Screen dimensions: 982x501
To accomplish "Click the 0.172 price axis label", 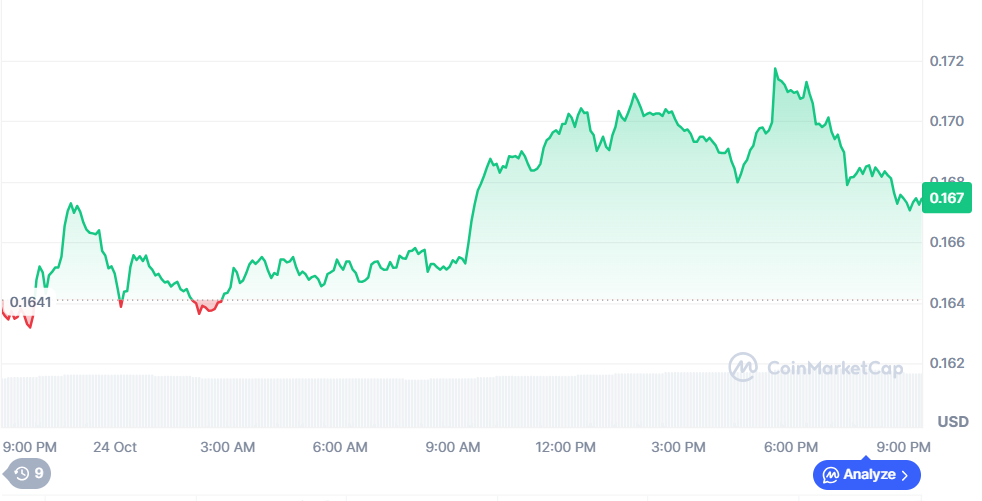I will tap(946, 62).
